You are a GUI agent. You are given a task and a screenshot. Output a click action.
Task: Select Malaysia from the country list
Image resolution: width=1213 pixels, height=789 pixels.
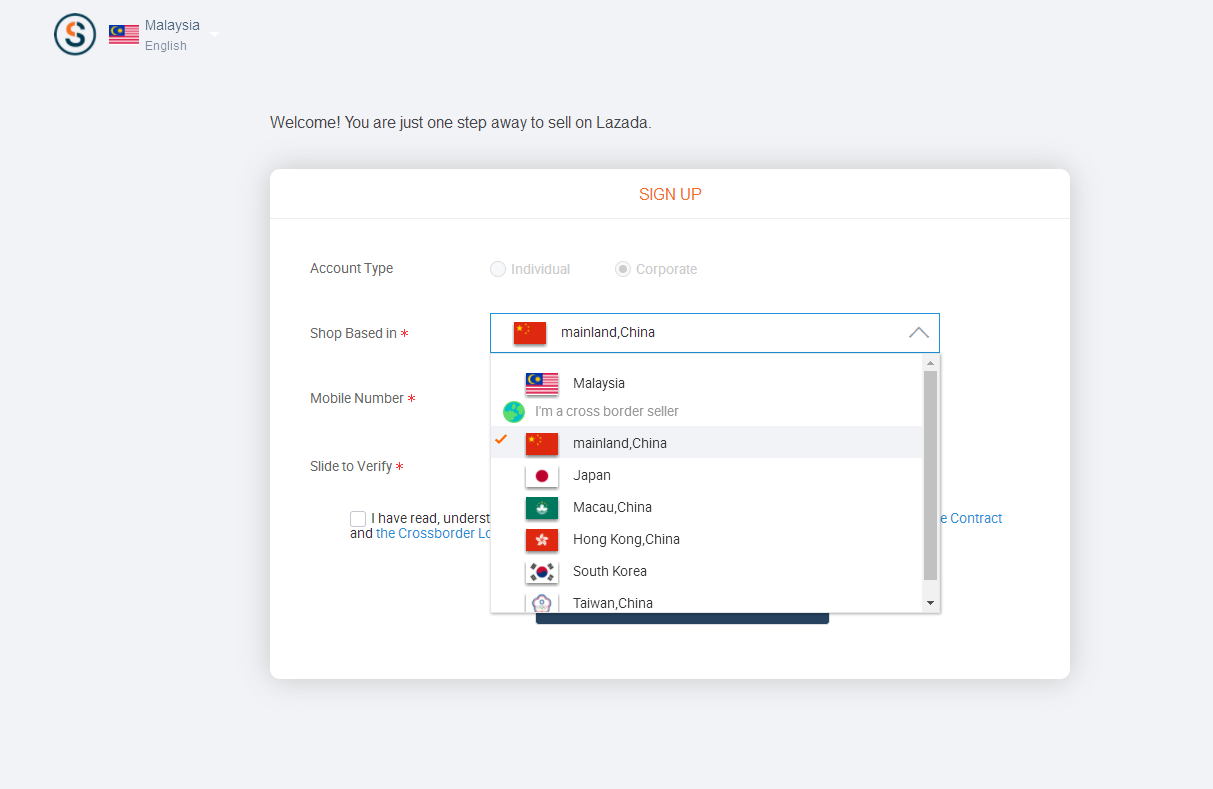click(x=706, y=383)
